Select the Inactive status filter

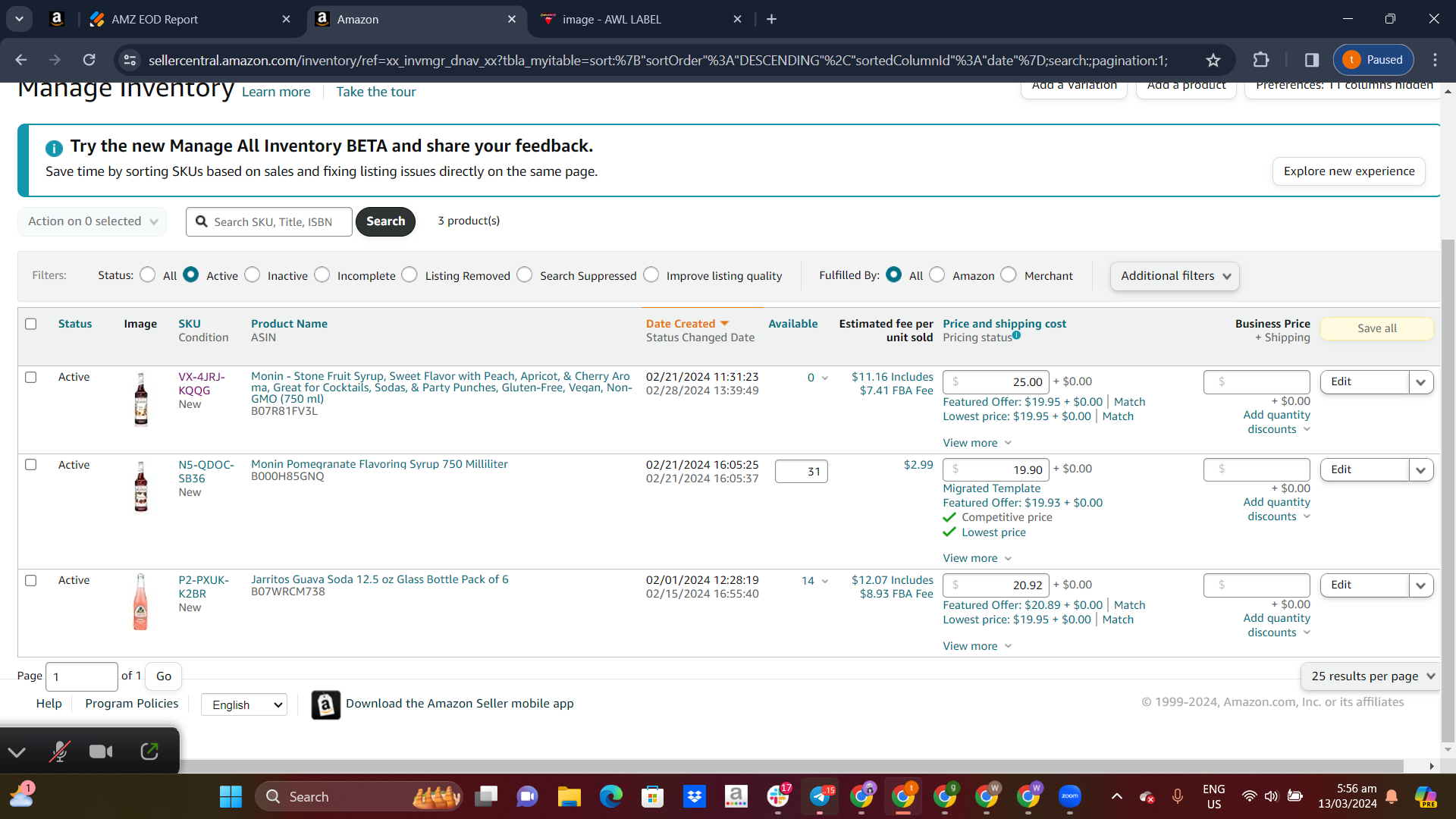click(x=253, y=275)
